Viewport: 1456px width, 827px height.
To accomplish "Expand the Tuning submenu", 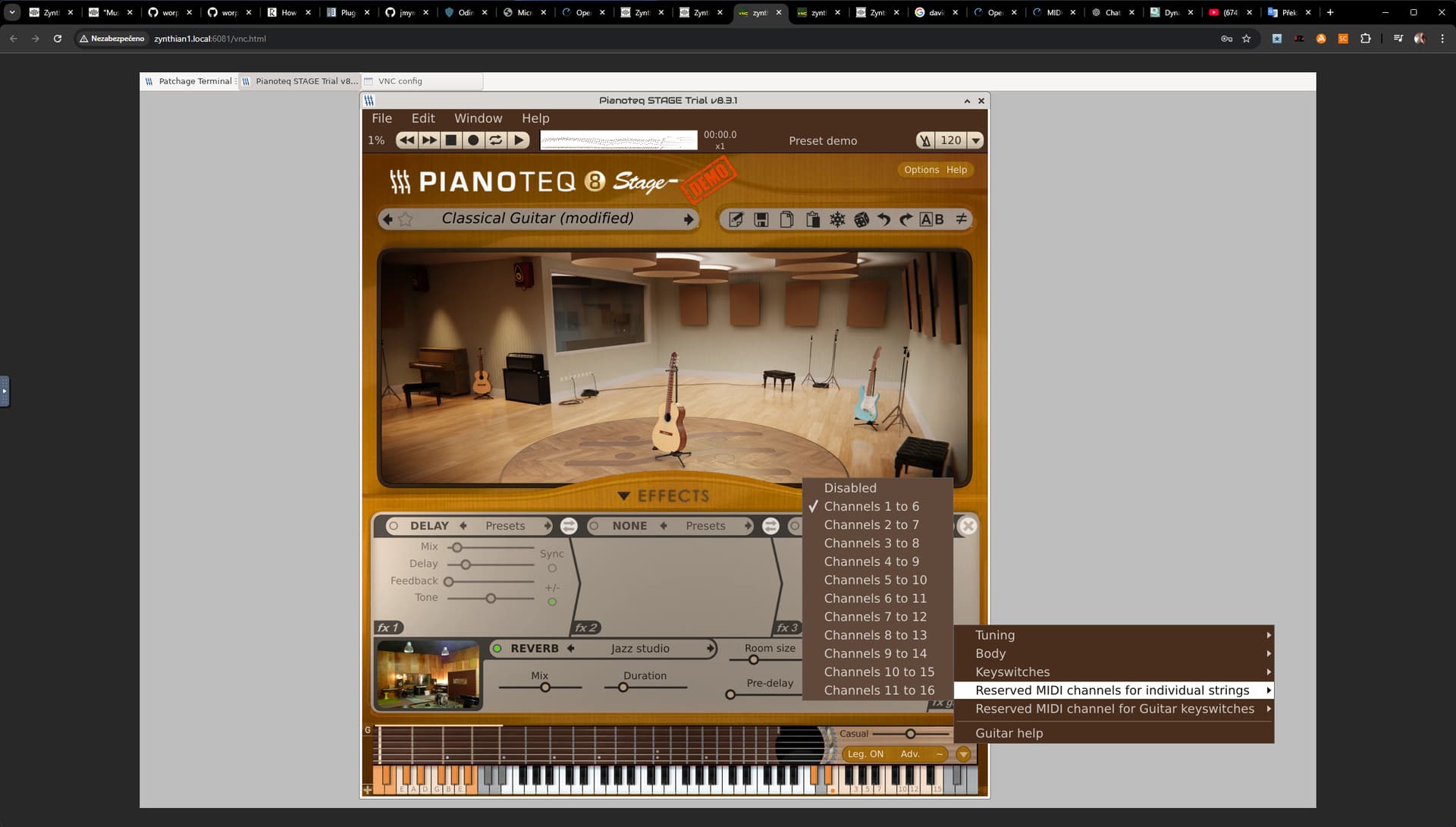I will click(1114, 635).
